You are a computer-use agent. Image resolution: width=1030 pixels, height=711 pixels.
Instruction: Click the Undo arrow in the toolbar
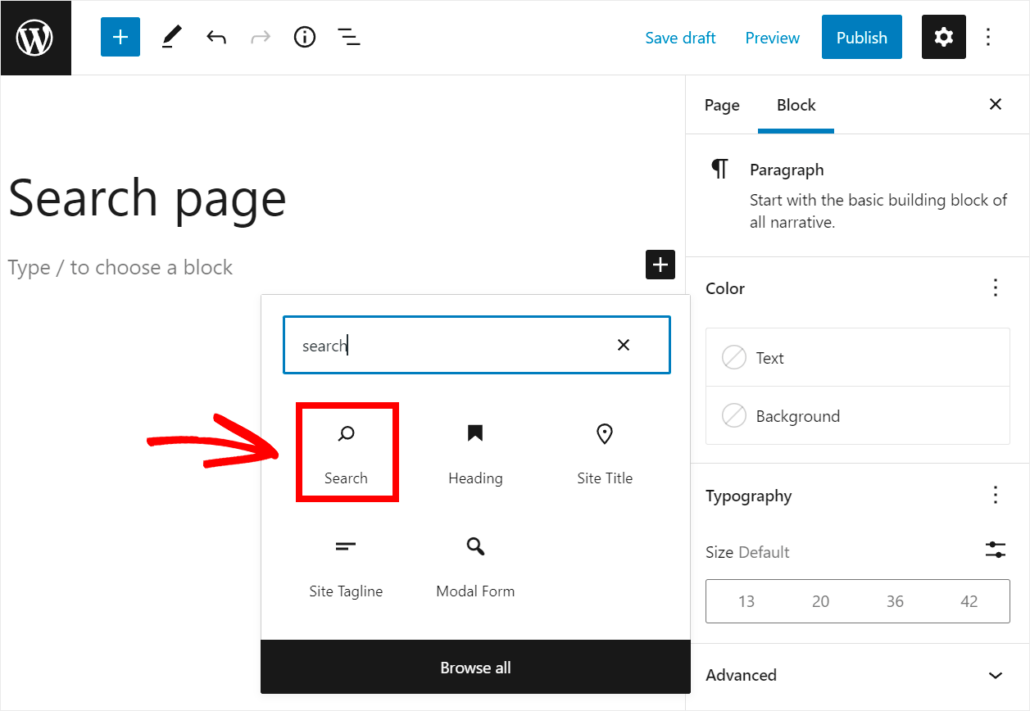point(216,37)
